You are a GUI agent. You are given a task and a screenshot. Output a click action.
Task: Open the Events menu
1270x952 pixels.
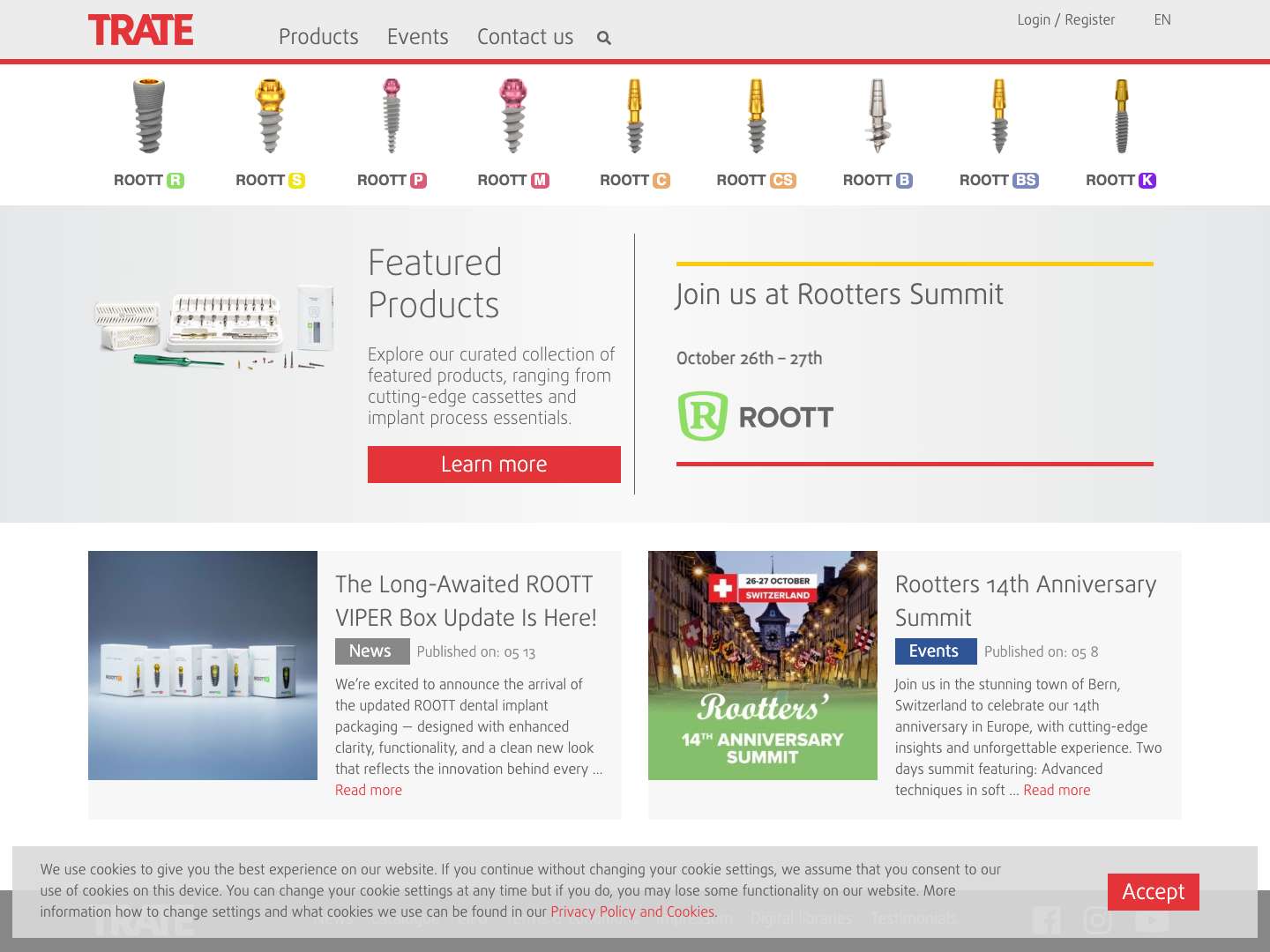pos(417,37)
